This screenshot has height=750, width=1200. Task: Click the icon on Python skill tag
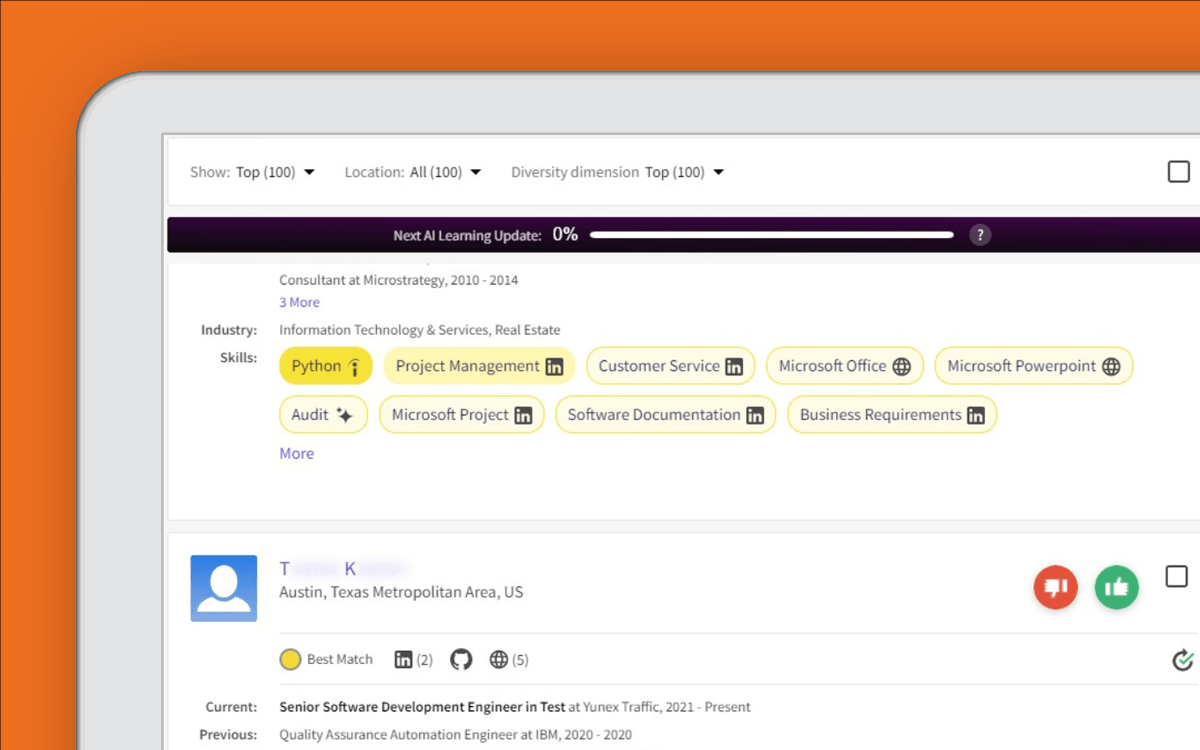354,367
